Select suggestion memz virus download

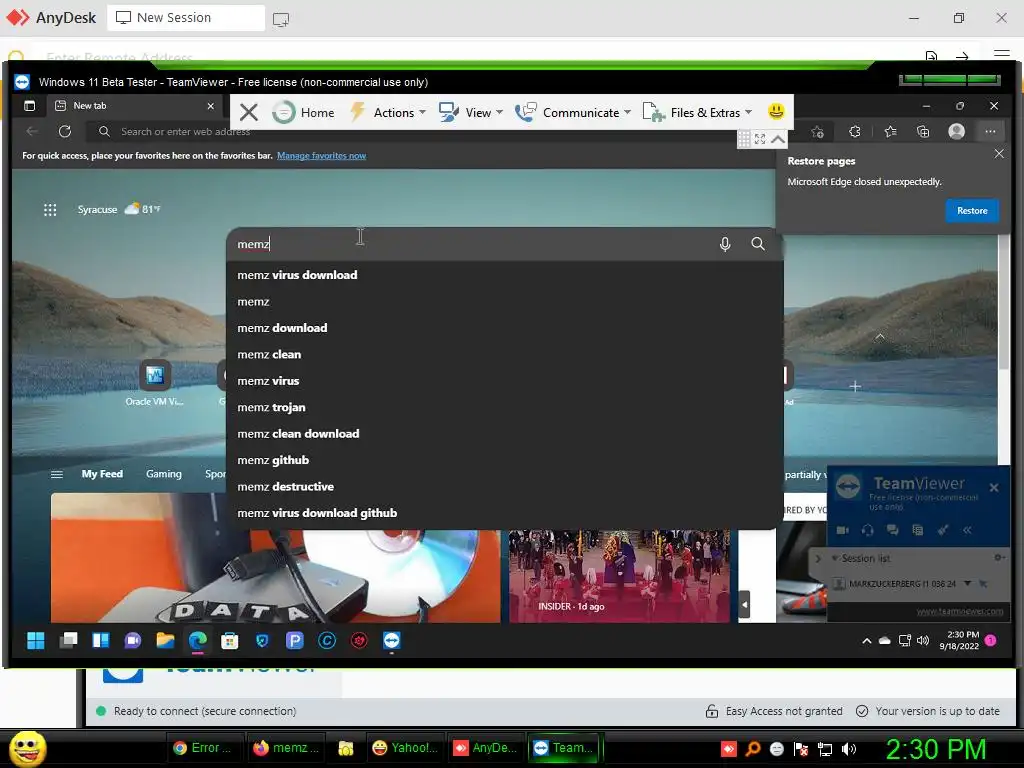tap(504, 275)
